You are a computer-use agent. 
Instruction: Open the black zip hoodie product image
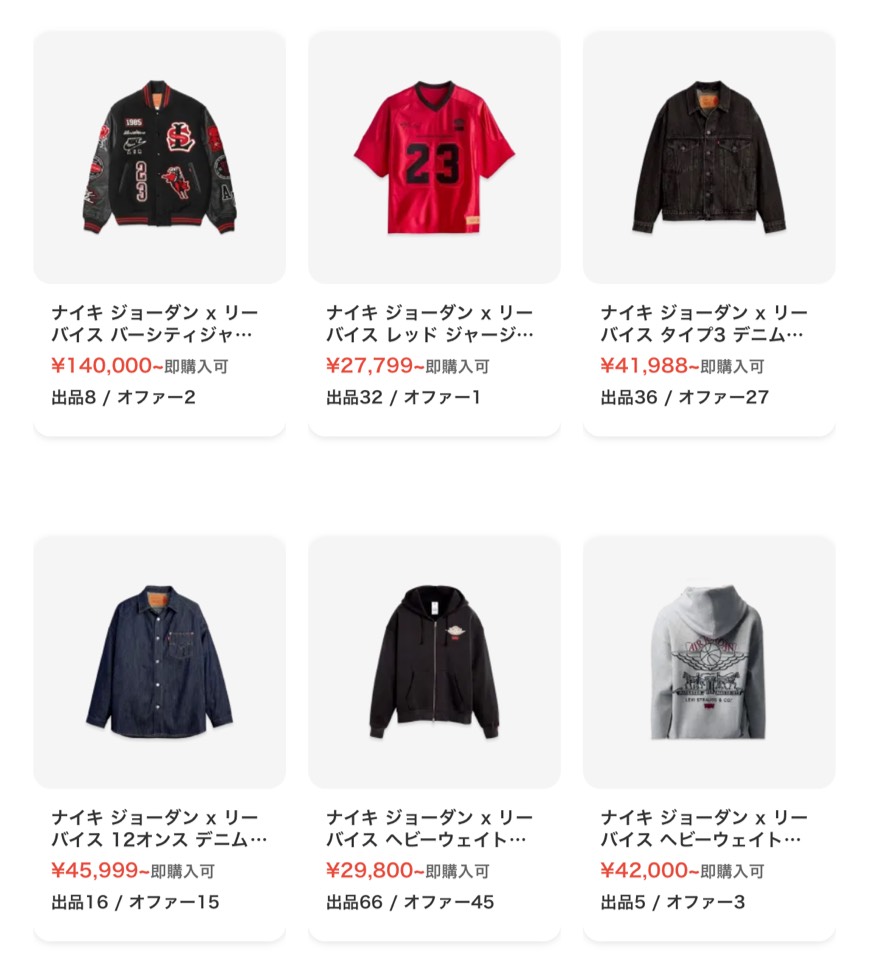[x=434, y=661]
